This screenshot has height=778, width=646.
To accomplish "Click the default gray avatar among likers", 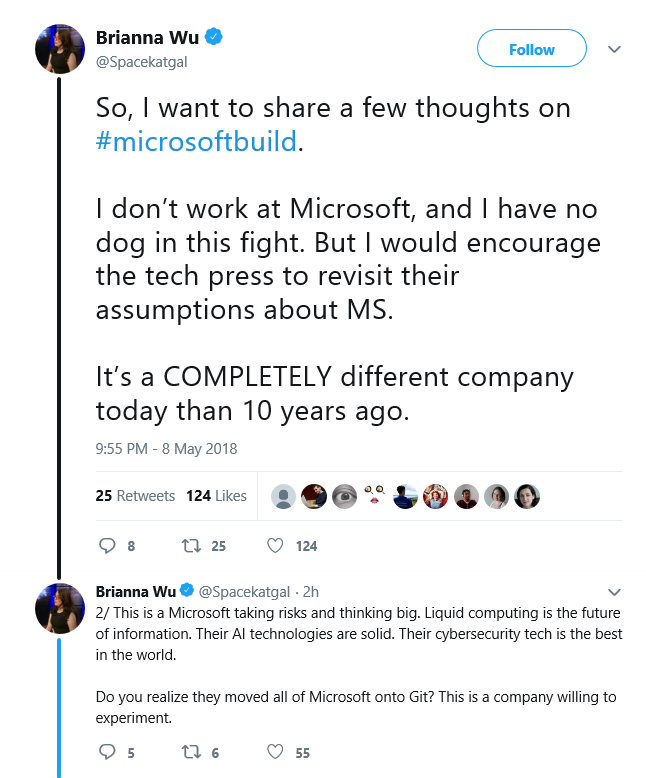I will coord(283,496).
